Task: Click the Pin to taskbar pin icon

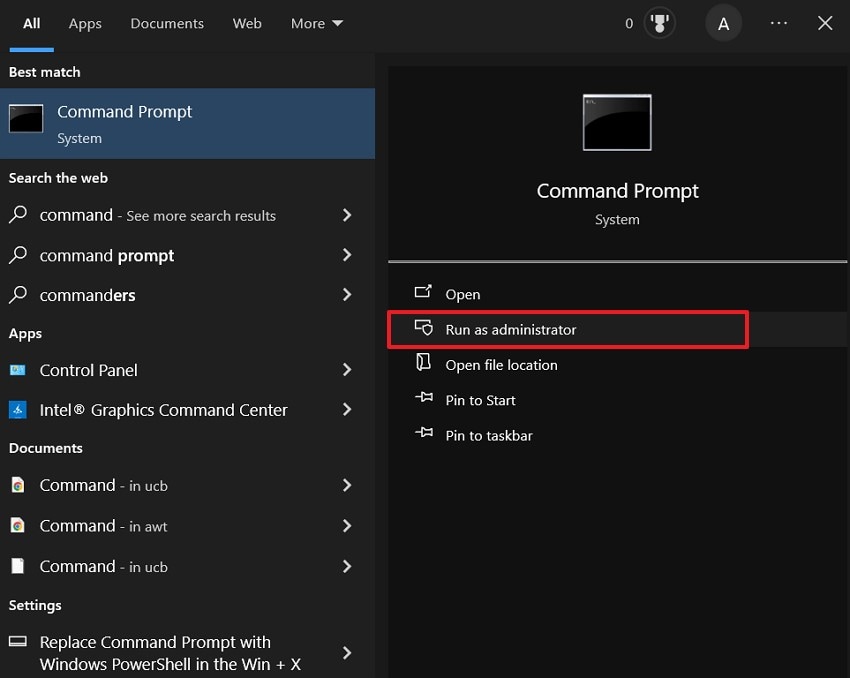Action: click(x=424, y=432)
